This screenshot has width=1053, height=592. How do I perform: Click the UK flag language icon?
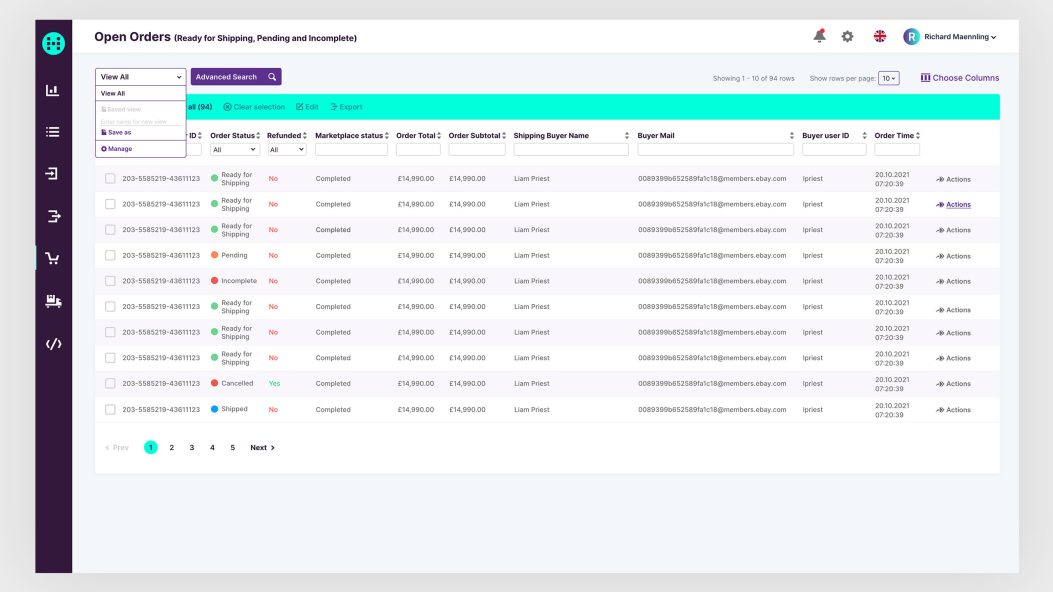coord(880,37)
